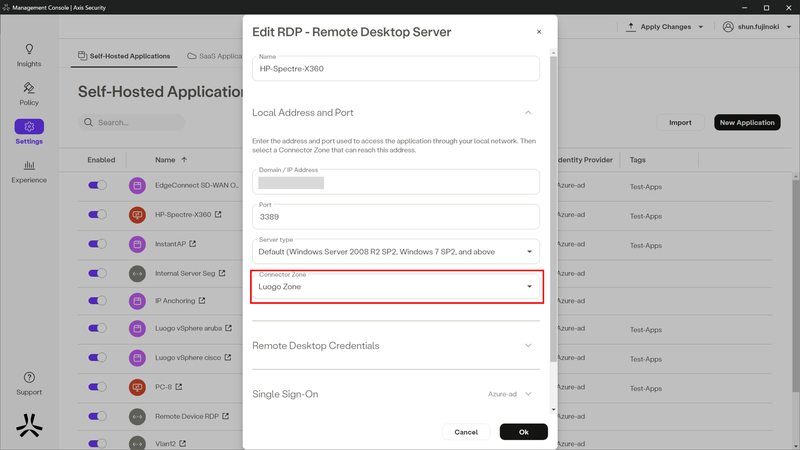Sort by Name column arrow

(x=184, y=160)
